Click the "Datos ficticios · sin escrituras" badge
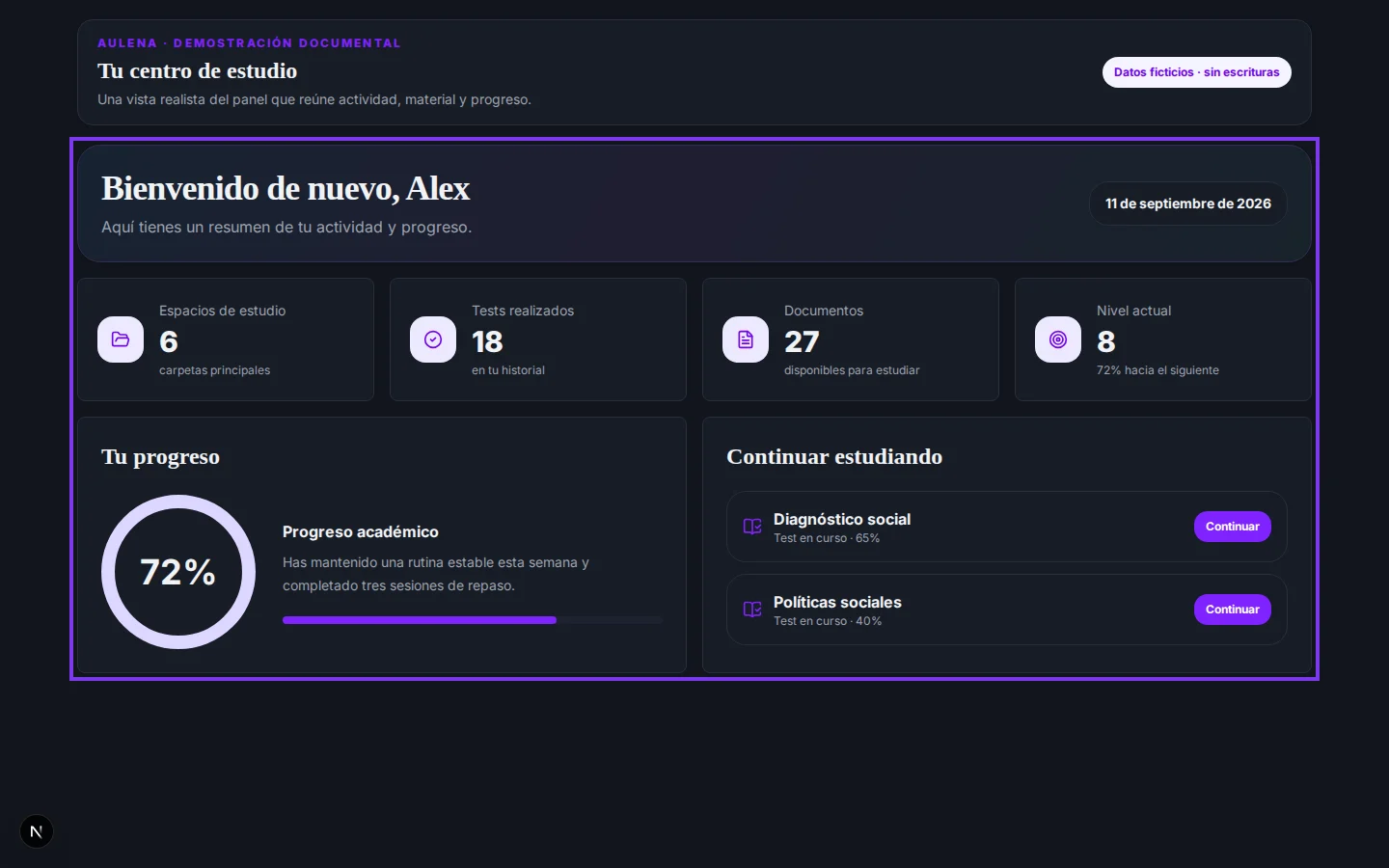This screenshot has width=1389, height=868. [x=1196, y=72]
